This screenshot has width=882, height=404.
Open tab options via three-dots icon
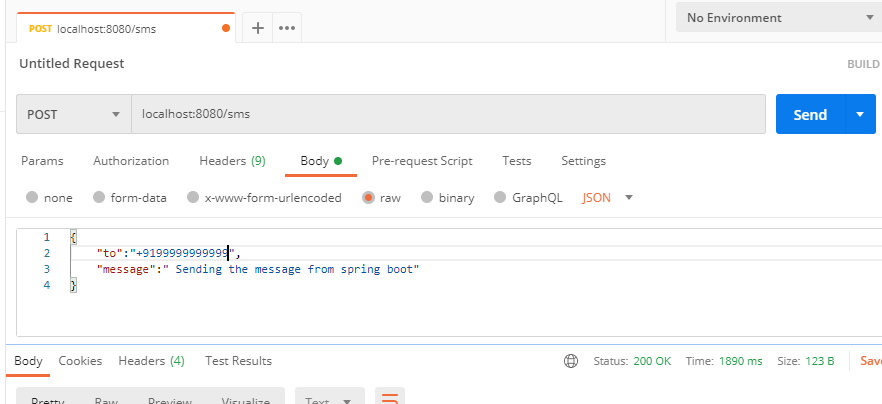(x=287, y=28)
